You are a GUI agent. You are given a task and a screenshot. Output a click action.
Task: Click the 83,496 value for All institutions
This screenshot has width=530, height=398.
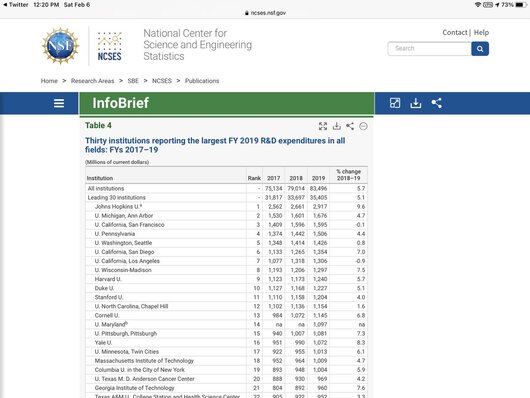tap(318, 188)
